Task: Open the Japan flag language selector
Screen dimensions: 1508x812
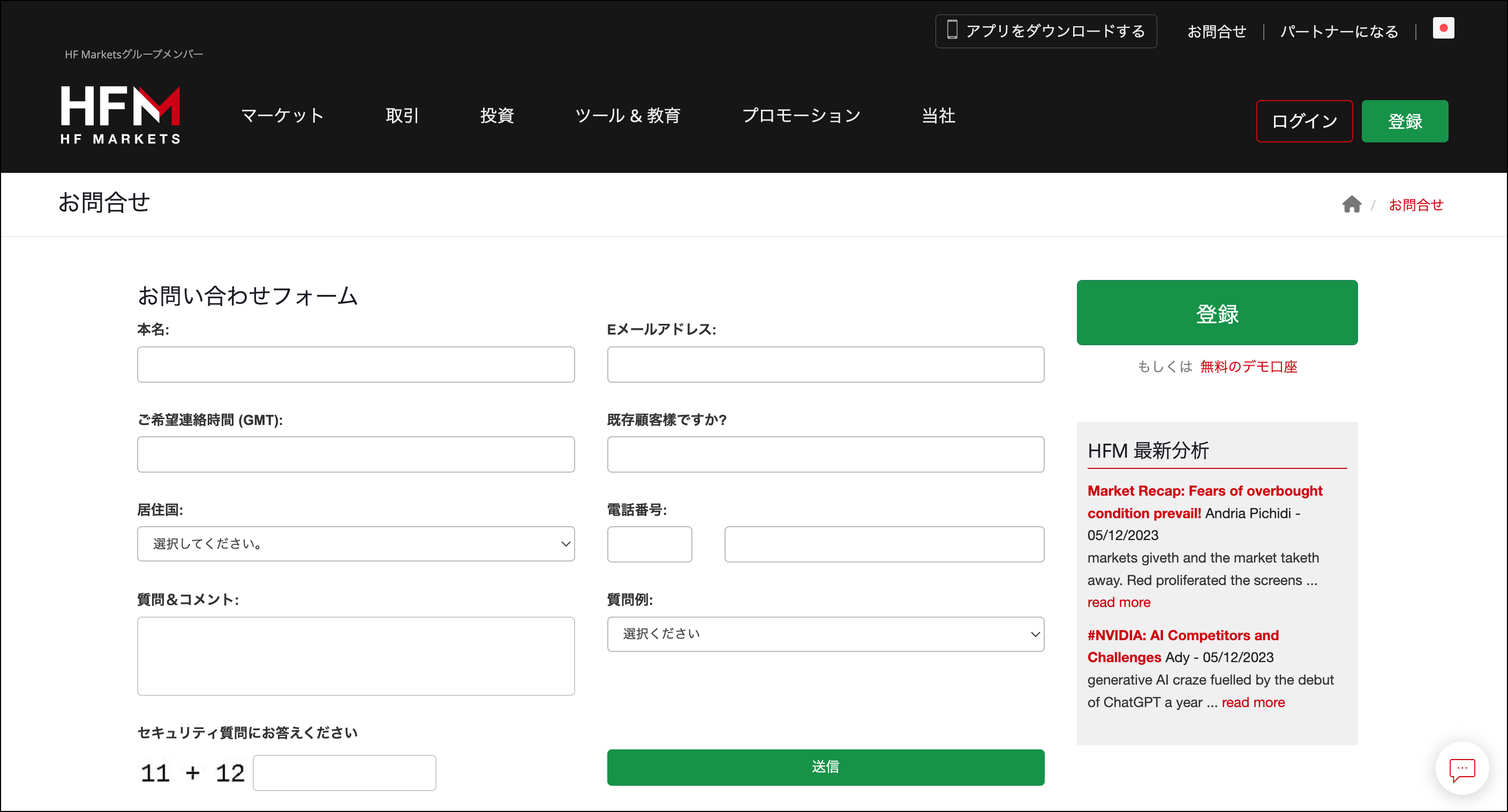Action: pos(1444,27)
